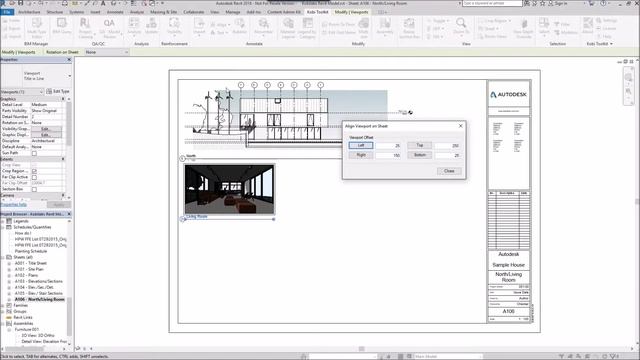Toggle the Sun Path checkbox
The image size is (640, 360).
pos(34,153)
